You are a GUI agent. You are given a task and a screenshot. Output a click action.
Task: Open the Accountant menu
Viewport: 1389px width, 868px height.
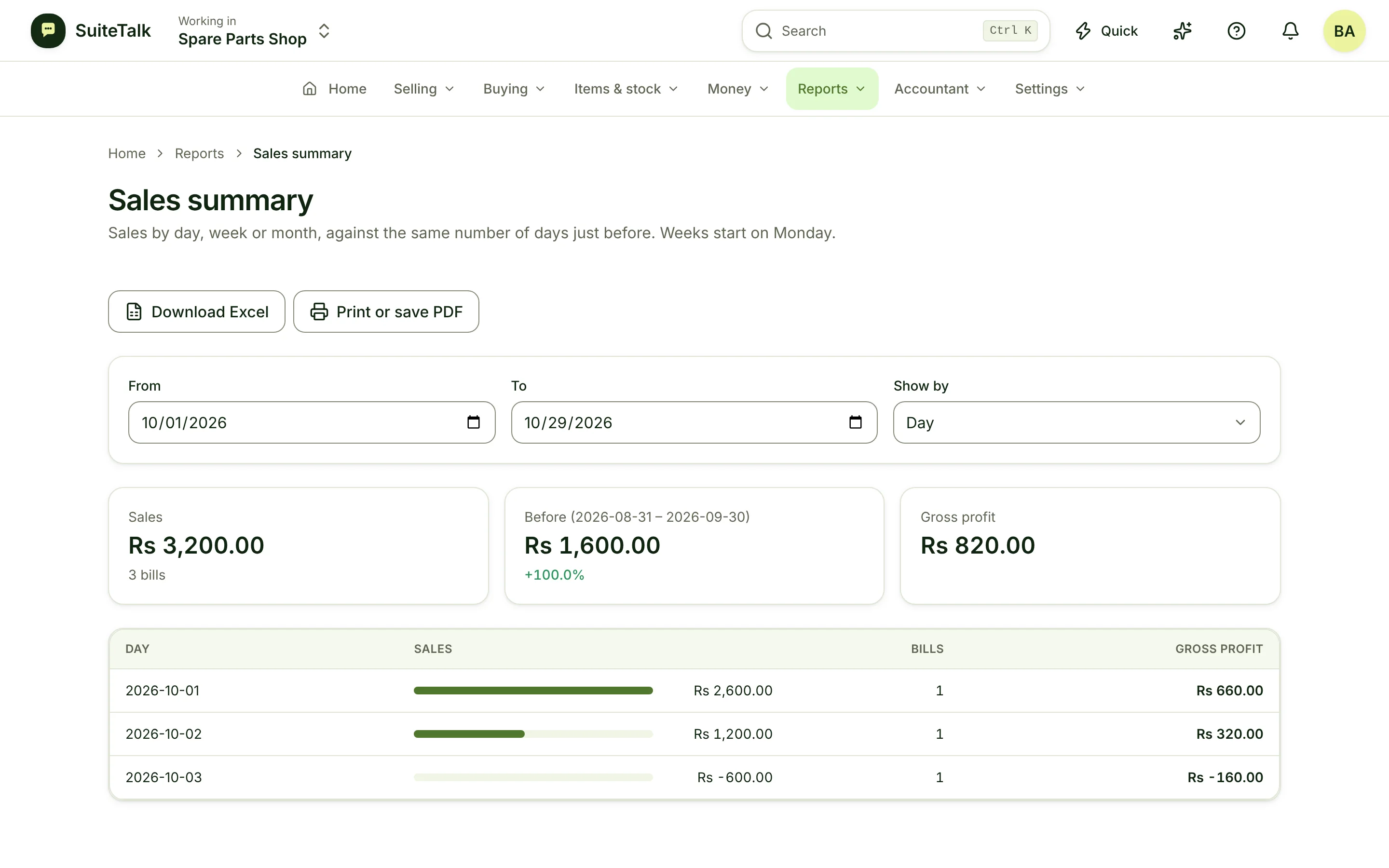click(x=940, y=89)
